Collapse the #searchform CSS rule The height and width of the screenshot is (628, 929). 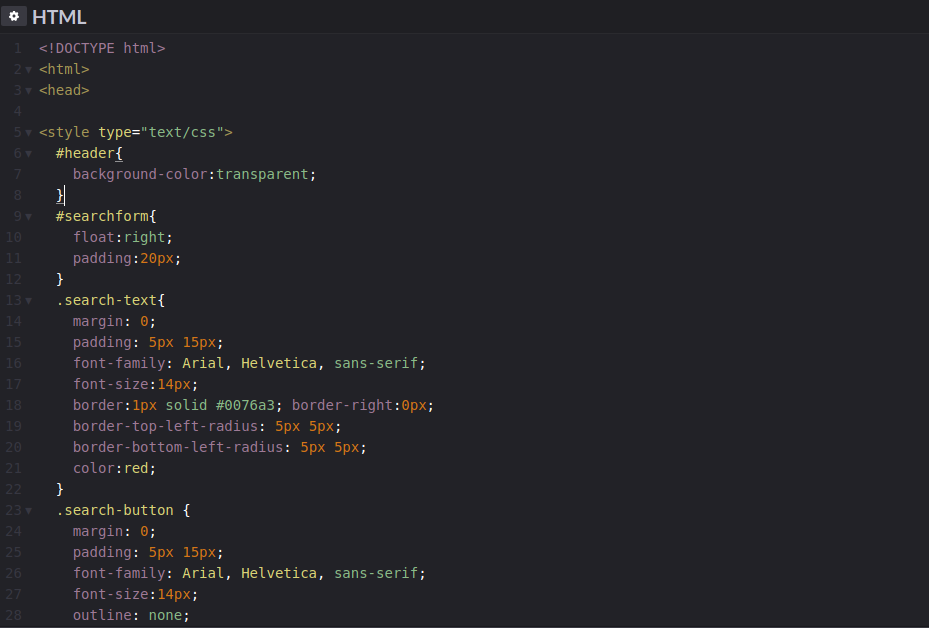[27, 215]
